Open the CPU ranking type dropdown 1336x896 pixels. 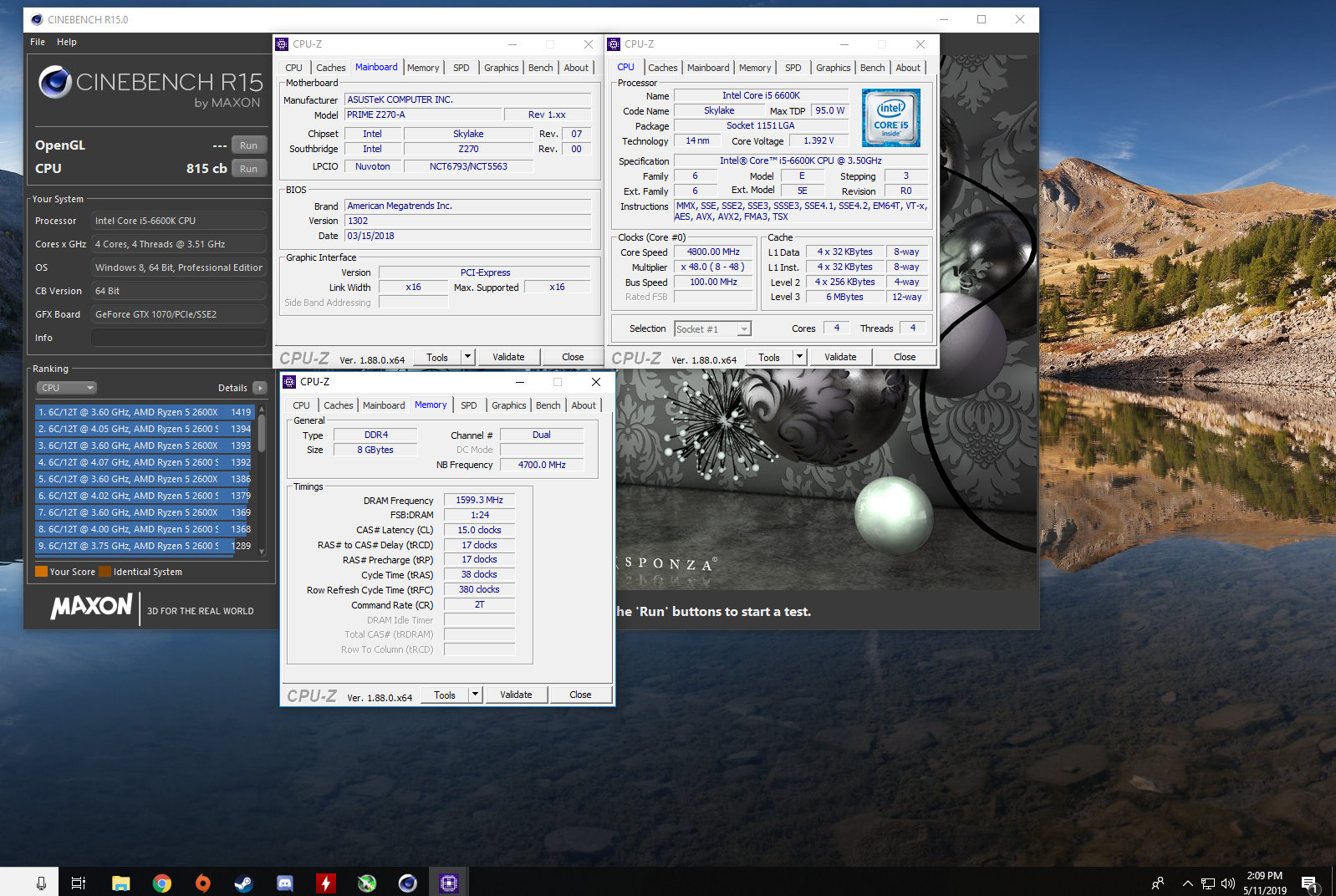pos(67,388)
